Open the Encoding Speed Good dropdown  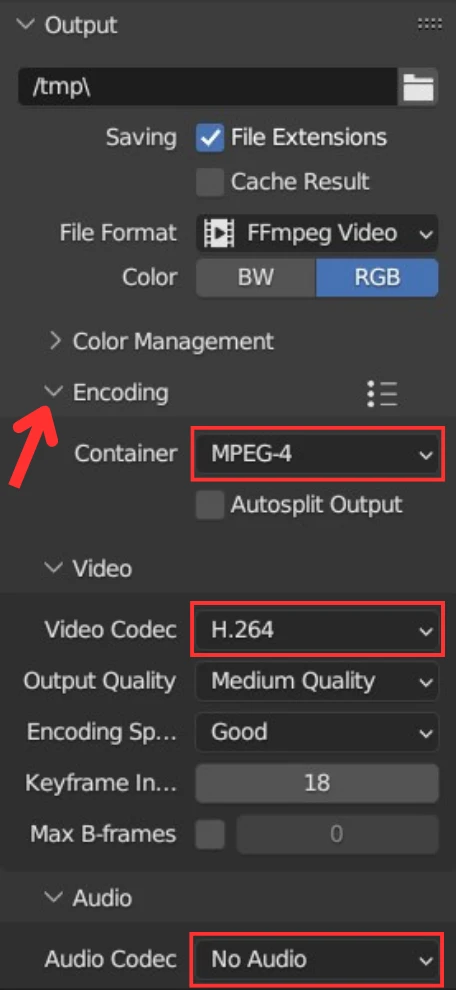317,732
